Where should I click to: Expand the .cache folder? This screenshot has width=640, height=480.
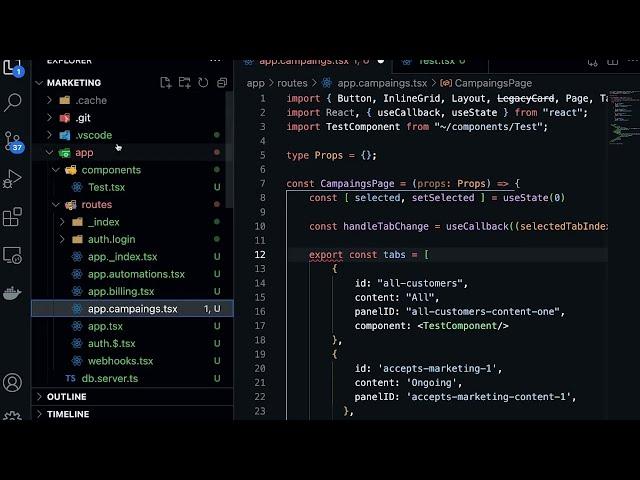[x=49, y=100]
